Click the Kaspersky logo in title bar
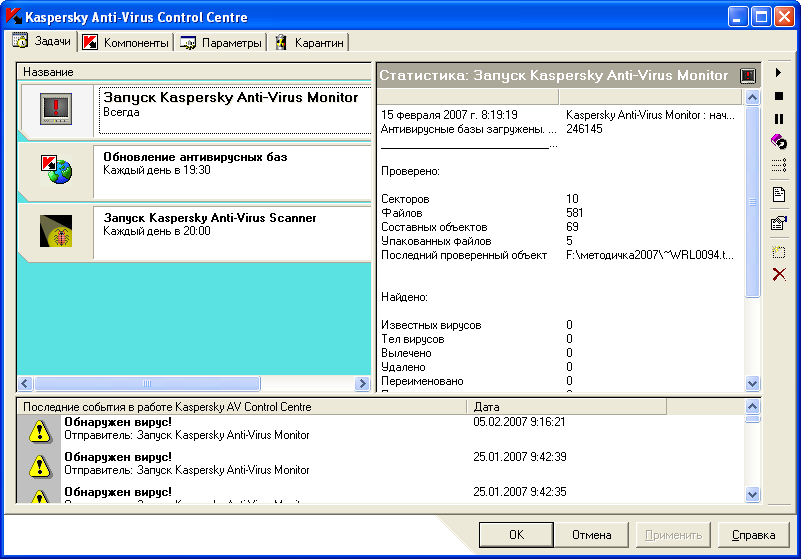 (13, 16)
